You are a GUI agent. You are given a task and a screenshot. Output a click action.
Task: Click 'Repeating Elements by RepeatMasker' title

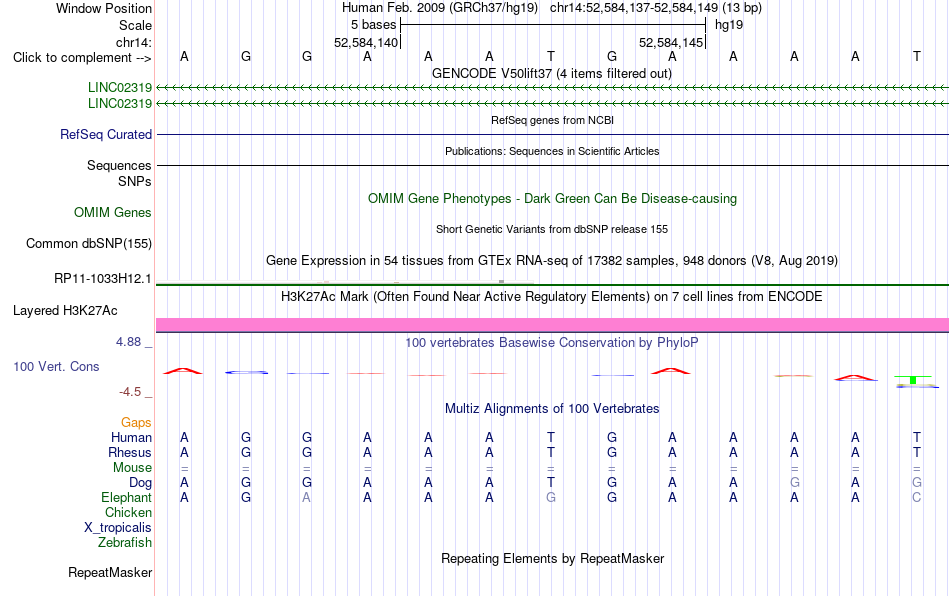(x=552, y=558)
